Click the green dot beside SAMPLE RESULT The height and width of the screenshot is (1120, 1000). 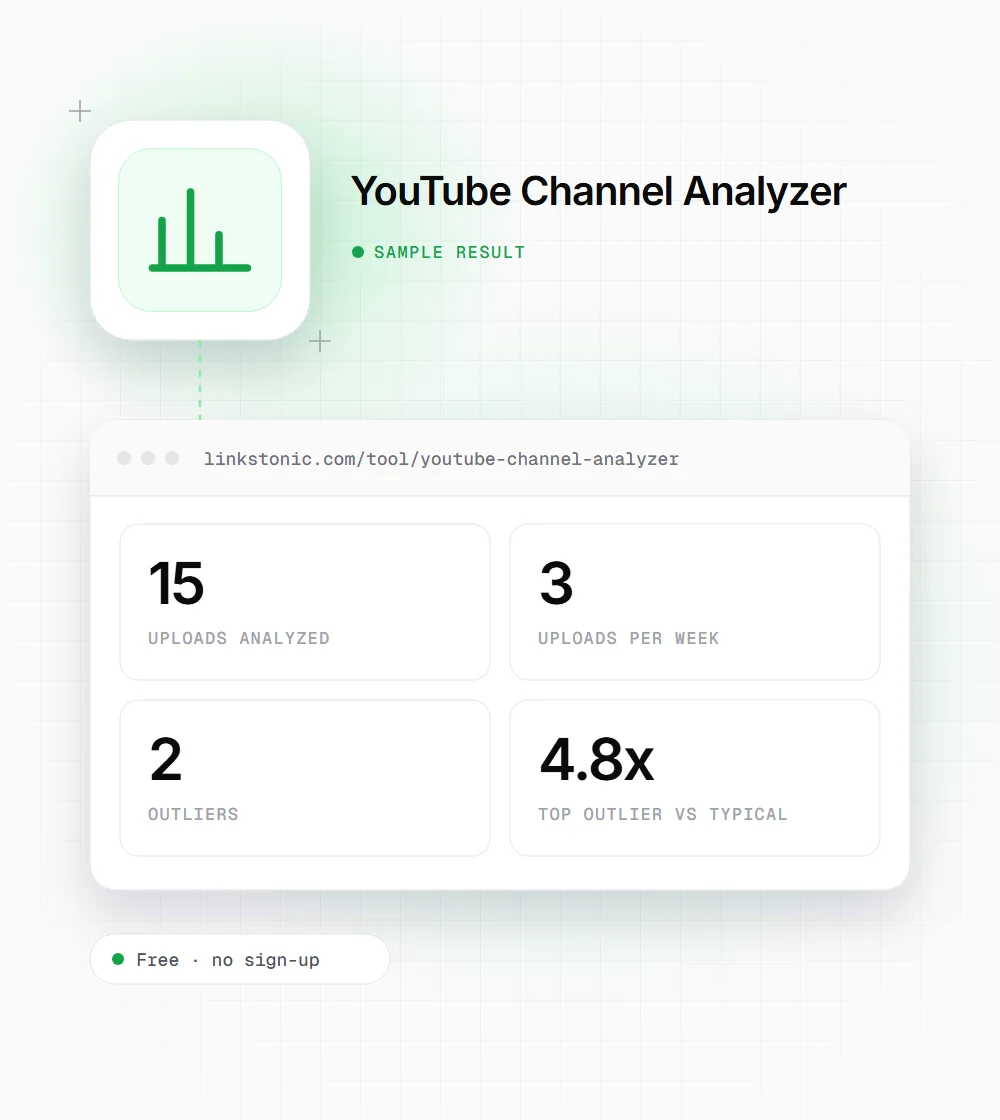[358, 252]
